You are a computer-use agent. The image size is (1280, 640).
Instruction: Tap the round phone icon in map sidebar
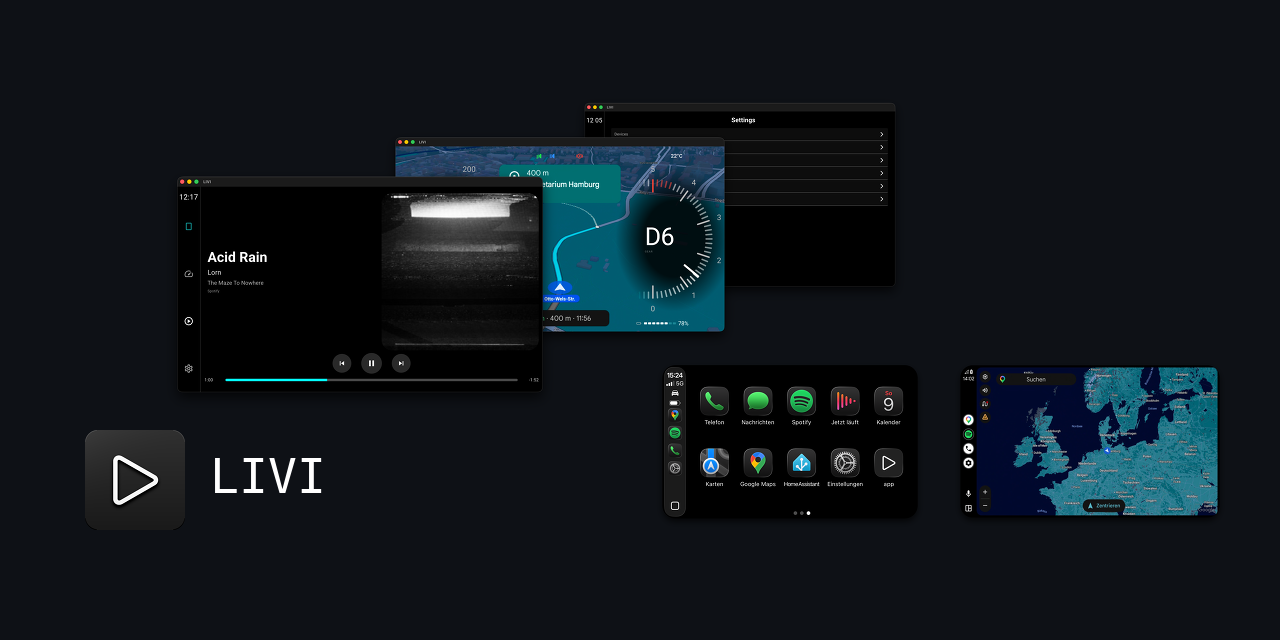(968, 449)
